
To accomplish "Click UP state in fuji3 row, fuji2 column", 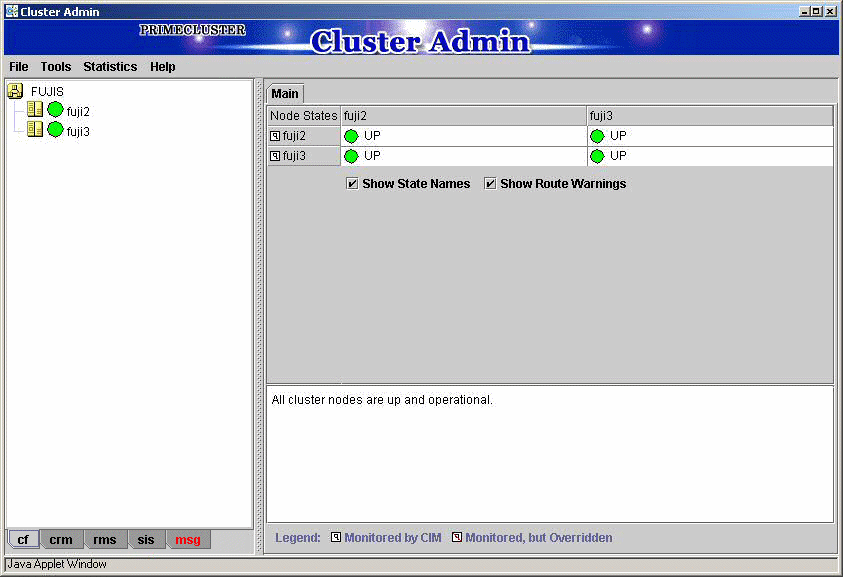I will (x=372, y=156).
